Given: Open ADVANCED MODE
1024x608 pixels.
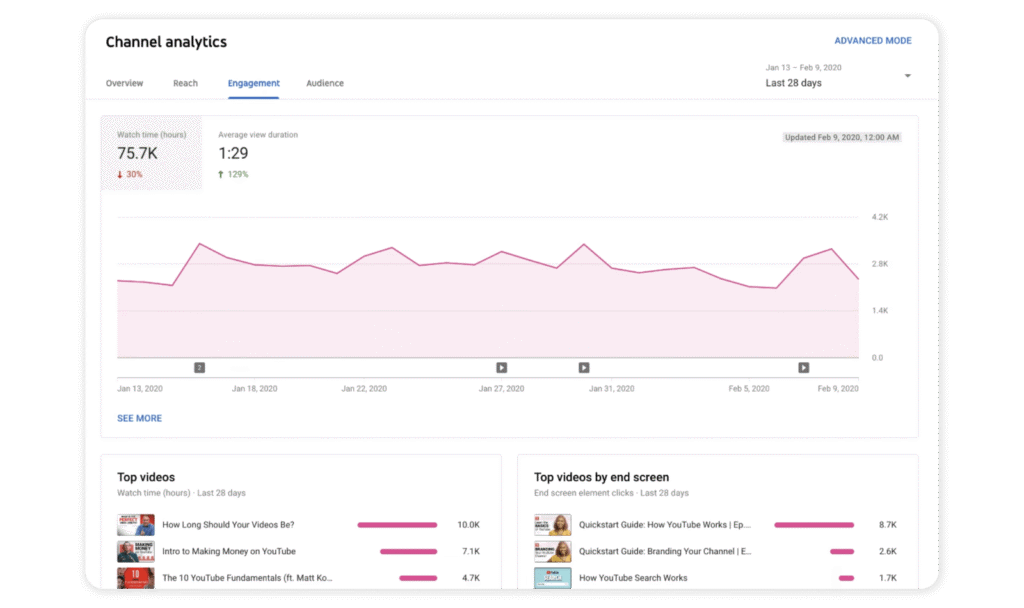Looking at the screenshot, I should point(872,41).
